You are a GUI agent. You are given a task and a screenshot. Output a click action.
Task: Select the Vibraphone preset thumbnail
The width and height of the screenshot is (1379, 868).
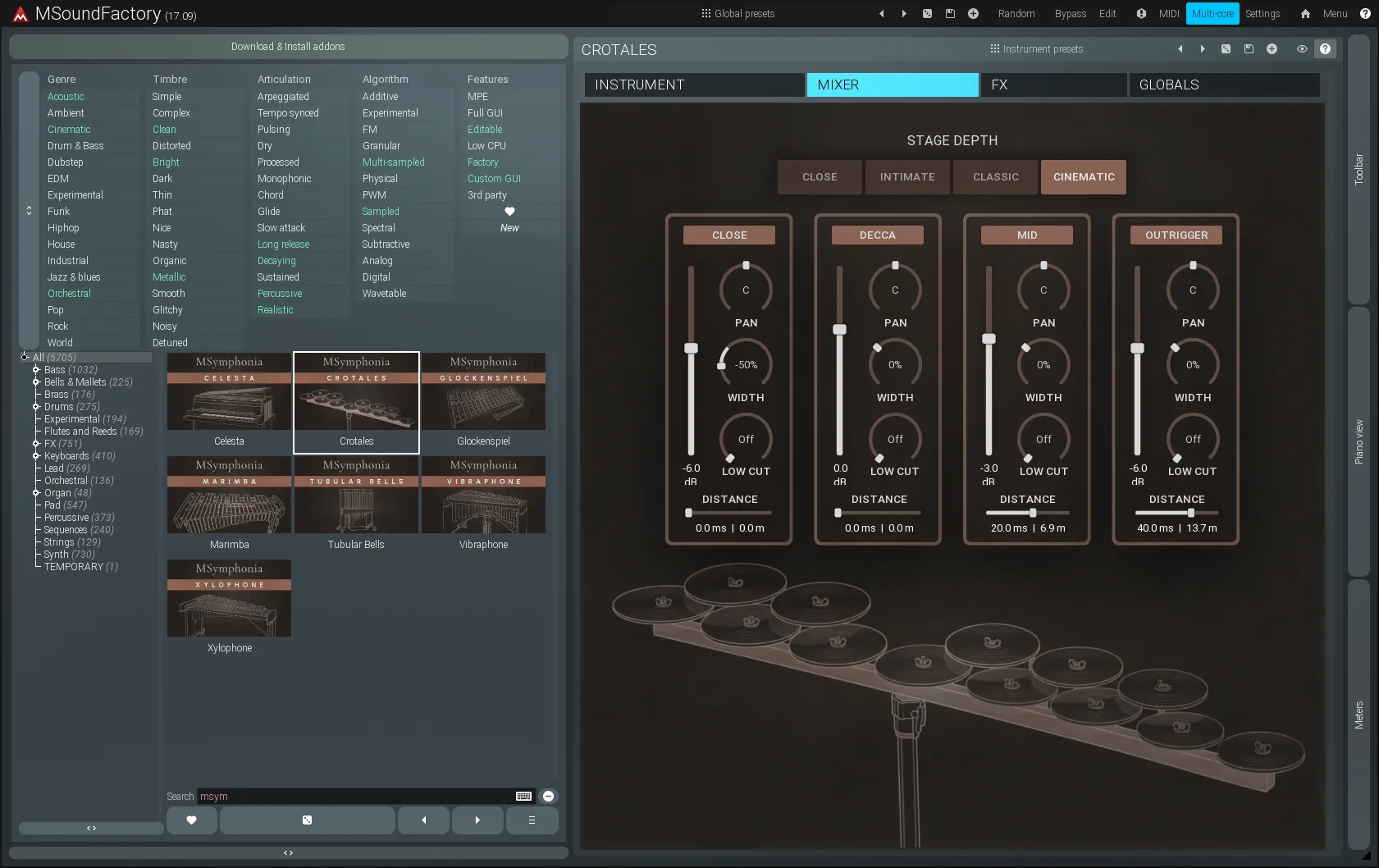483,504
